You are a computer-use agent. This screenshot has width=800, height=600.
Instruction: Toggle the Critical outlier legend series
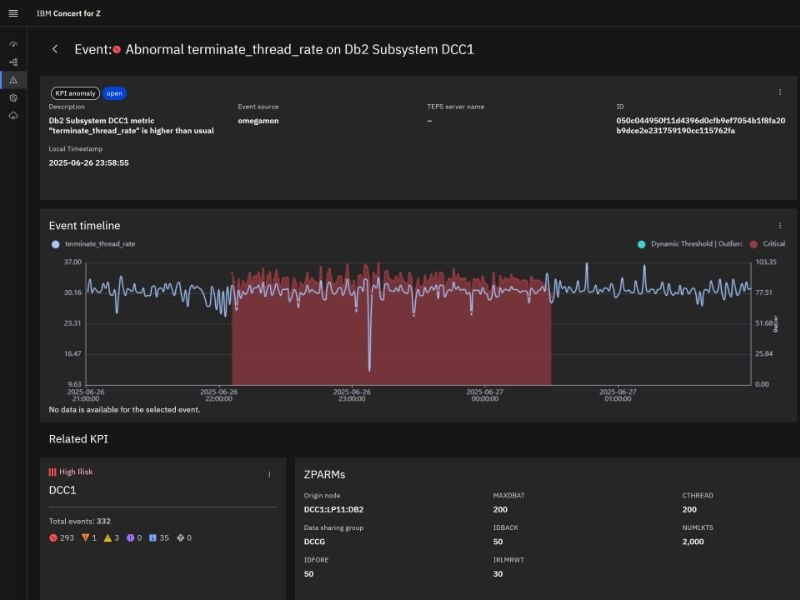[x=767, y=244]
